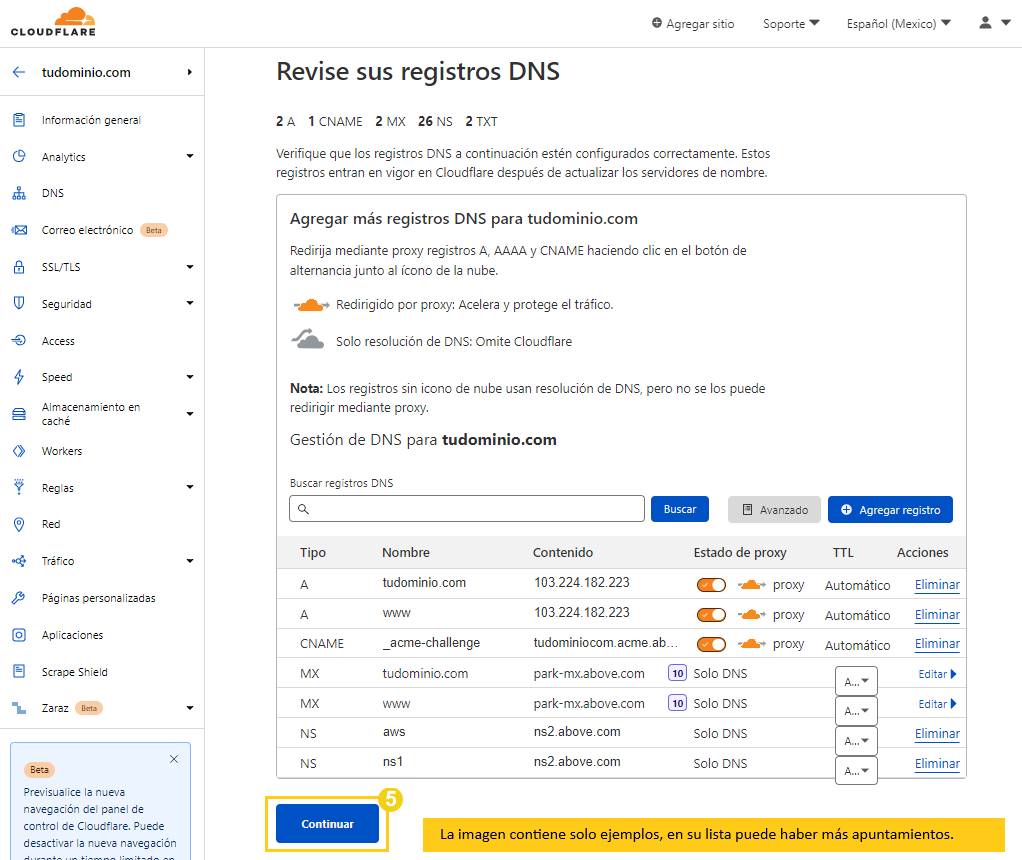Expand the Speed submenu

point(190,377)
